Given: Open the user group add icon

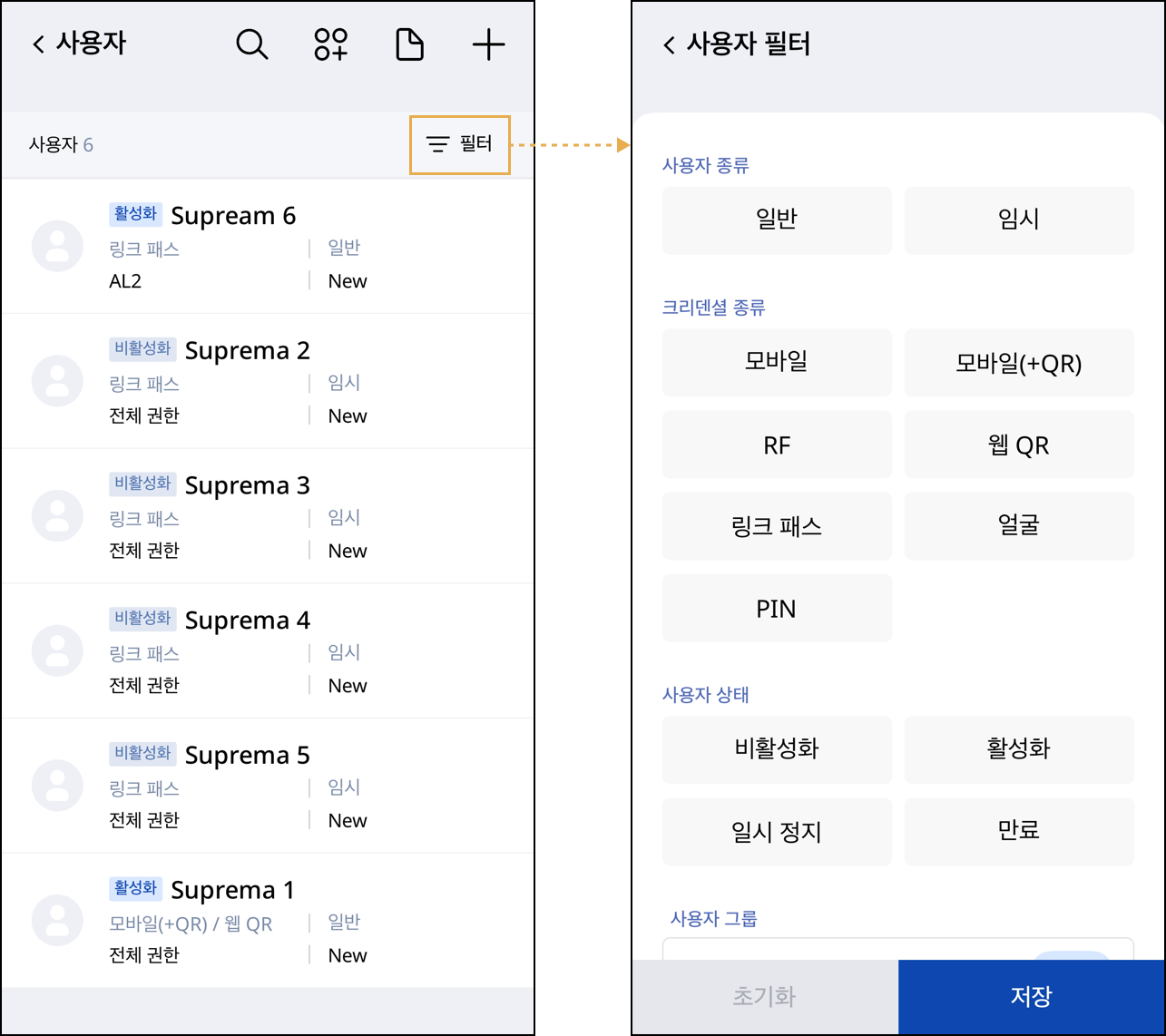Looking at the screenshot, I should coord(331,44).
